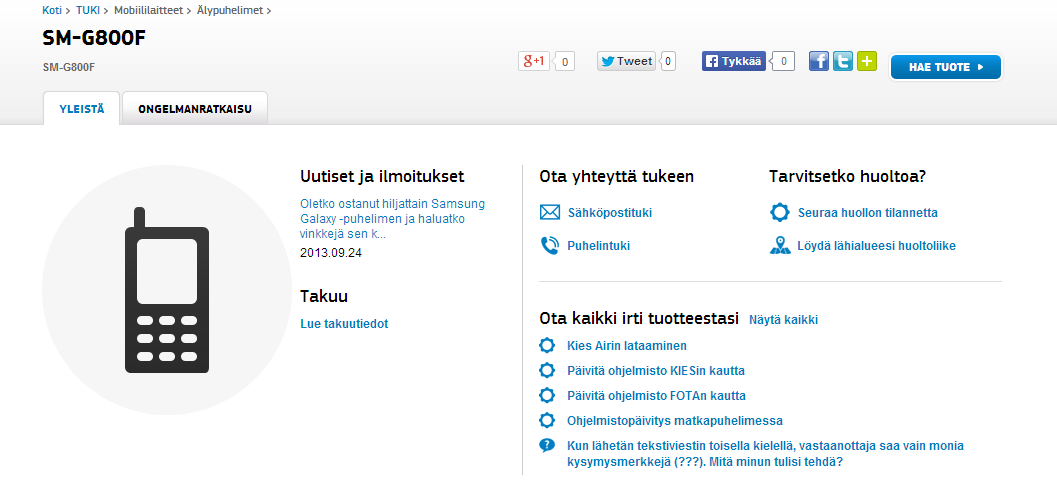Open the Lue takuutiedot link
The image size is (1057, 490).
pyautogui.click(x=344, y=324)
